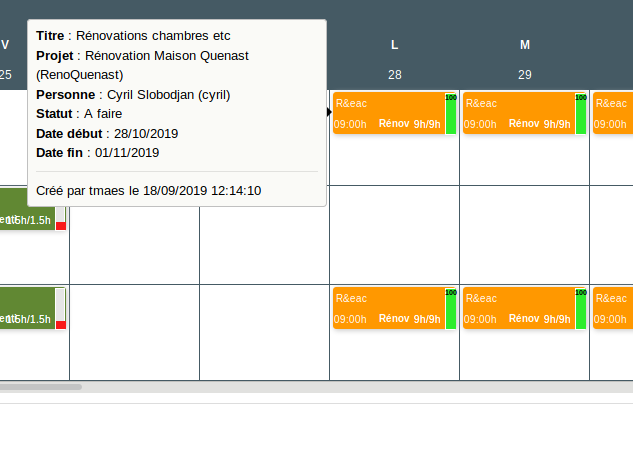633x470 pixels.
Task: Click the green 100 progress bar on top Monday task
Action: (x=451, y=114)
